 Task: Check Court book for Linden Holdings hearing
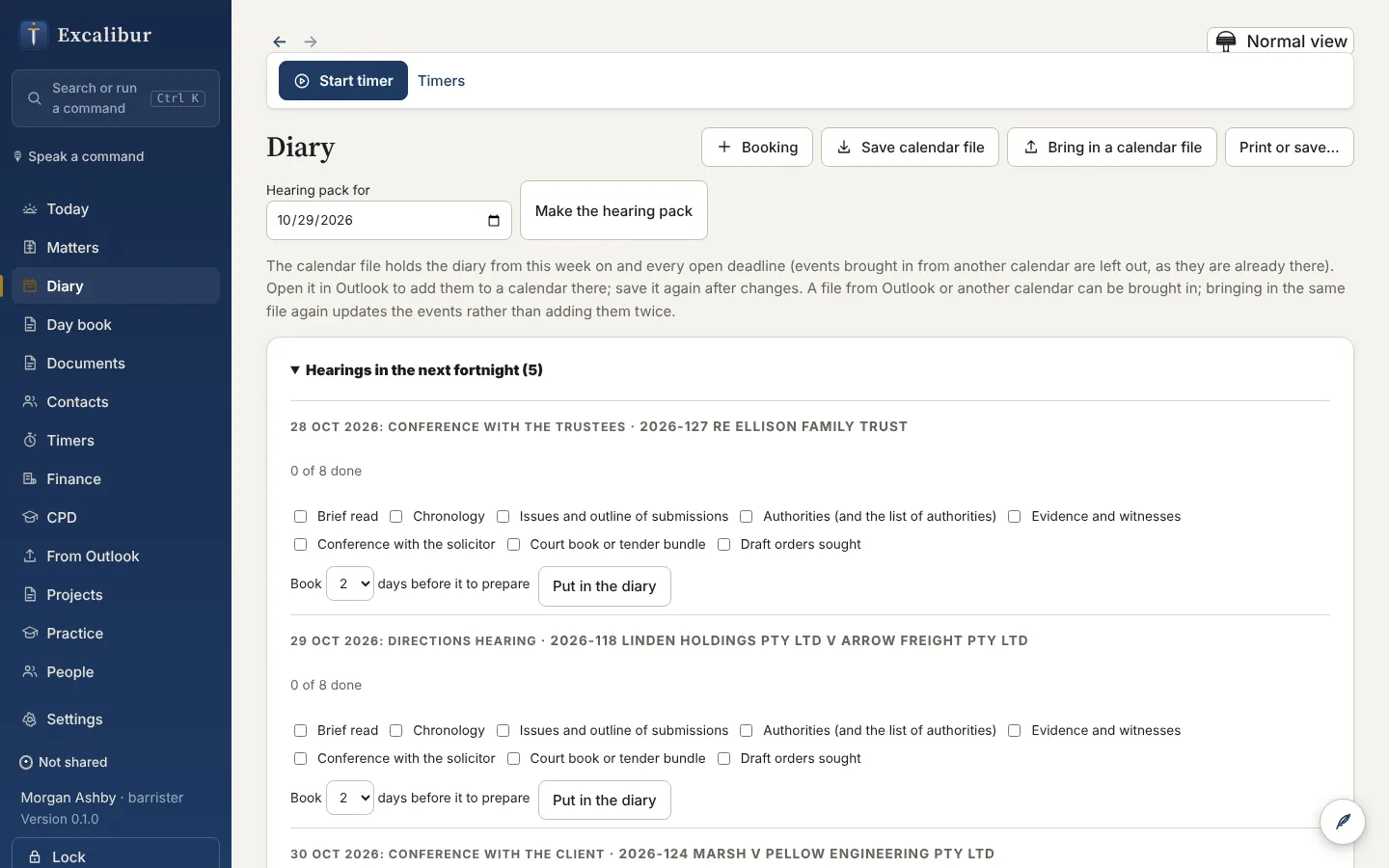[513, 759]
